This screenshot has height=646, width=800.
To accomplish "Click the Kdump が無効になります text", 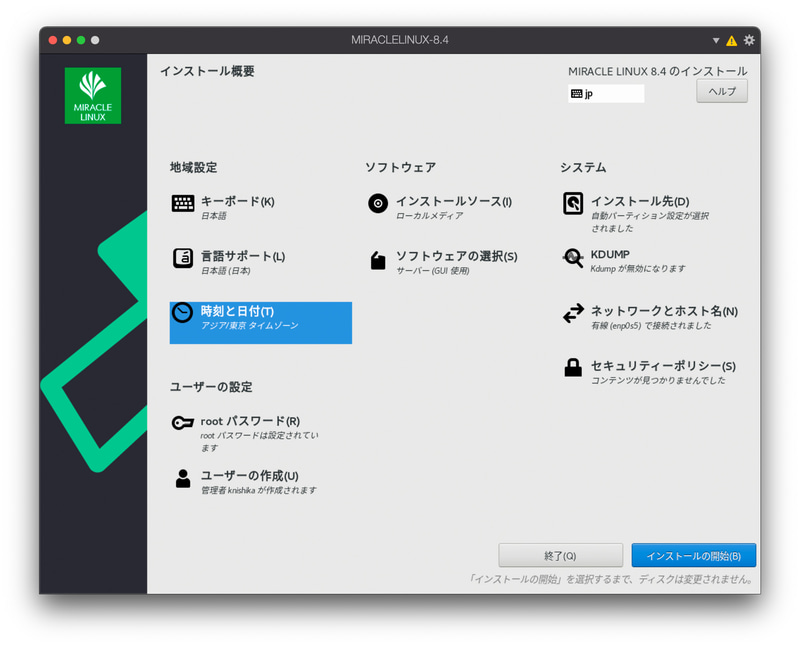I will 638,269.
